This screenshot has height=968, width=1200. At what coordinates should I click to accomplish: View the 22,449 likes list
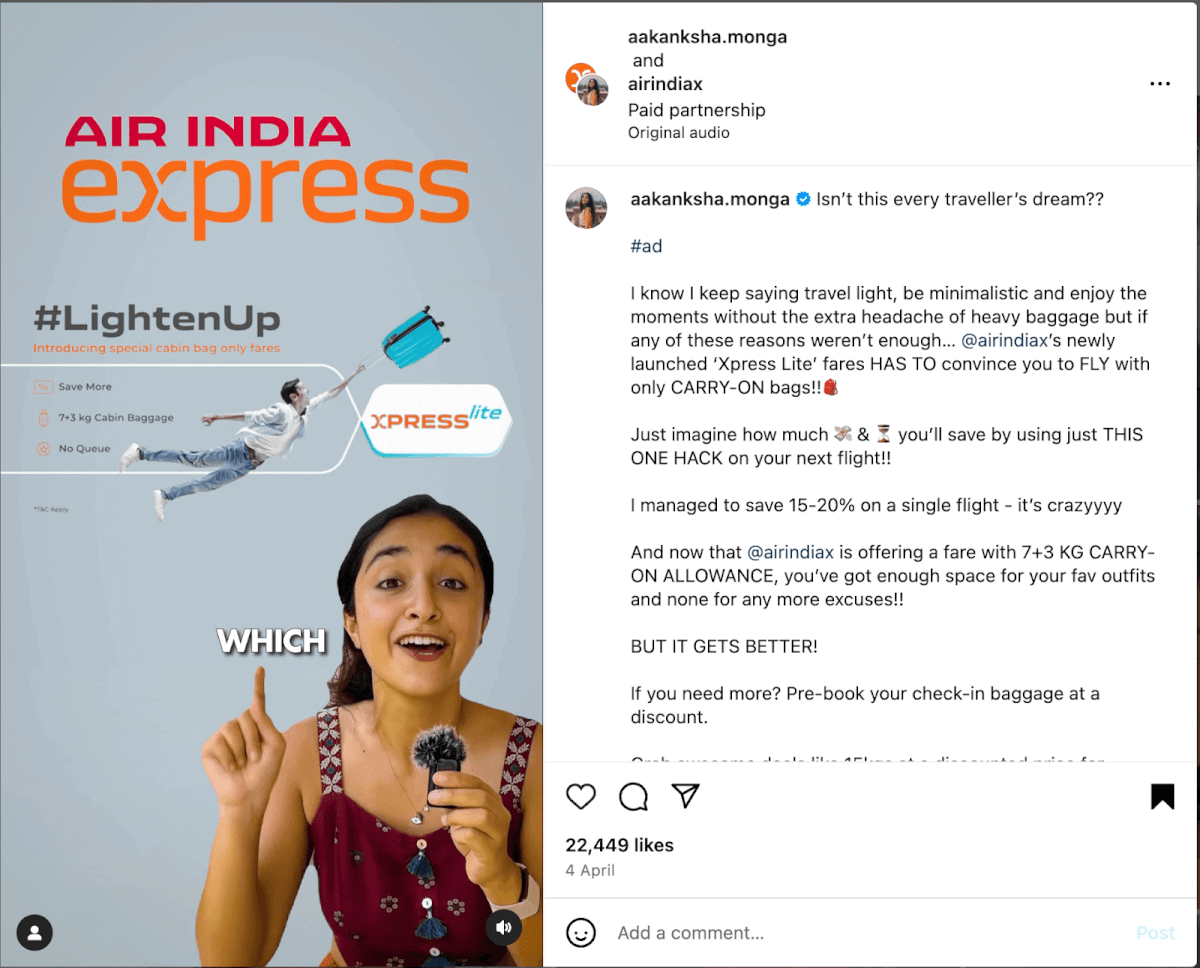pyautogui.click(x=619, y=845)
